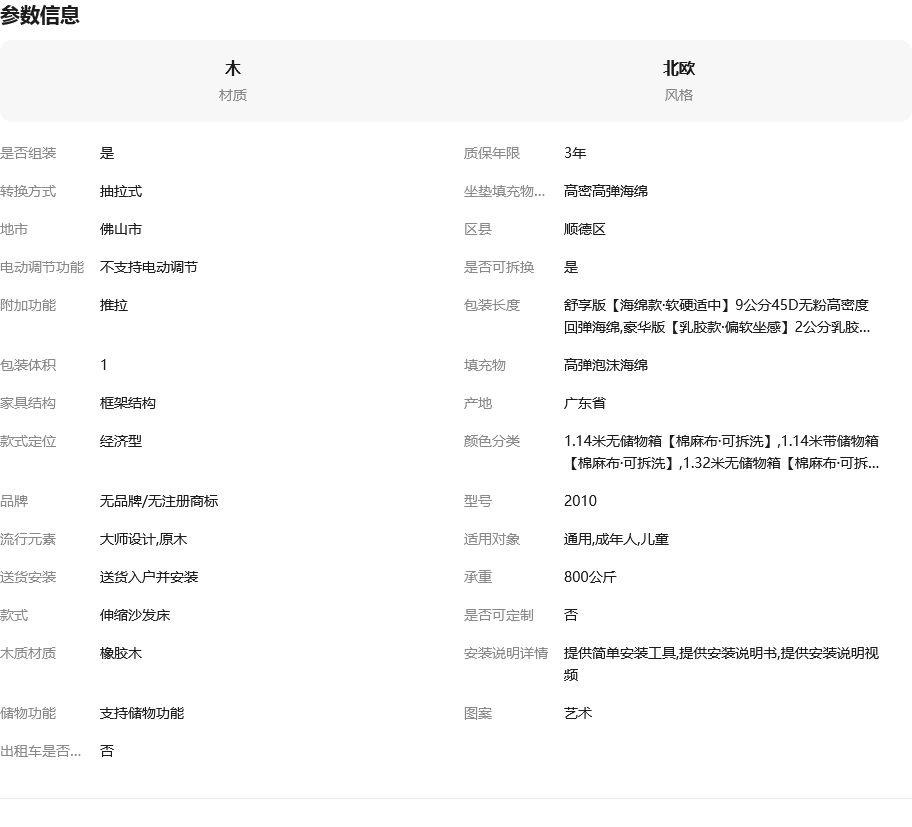The image size is (912, 827).
Task: Select the 木 材质 highlight card
Action: coord(233,81)
